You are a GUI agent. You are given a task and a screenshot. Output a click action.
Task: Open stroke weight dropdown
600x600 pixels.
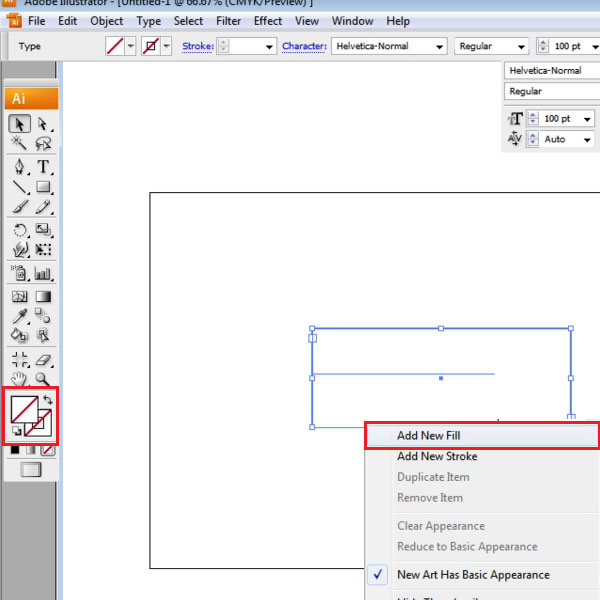click(269, 47)
